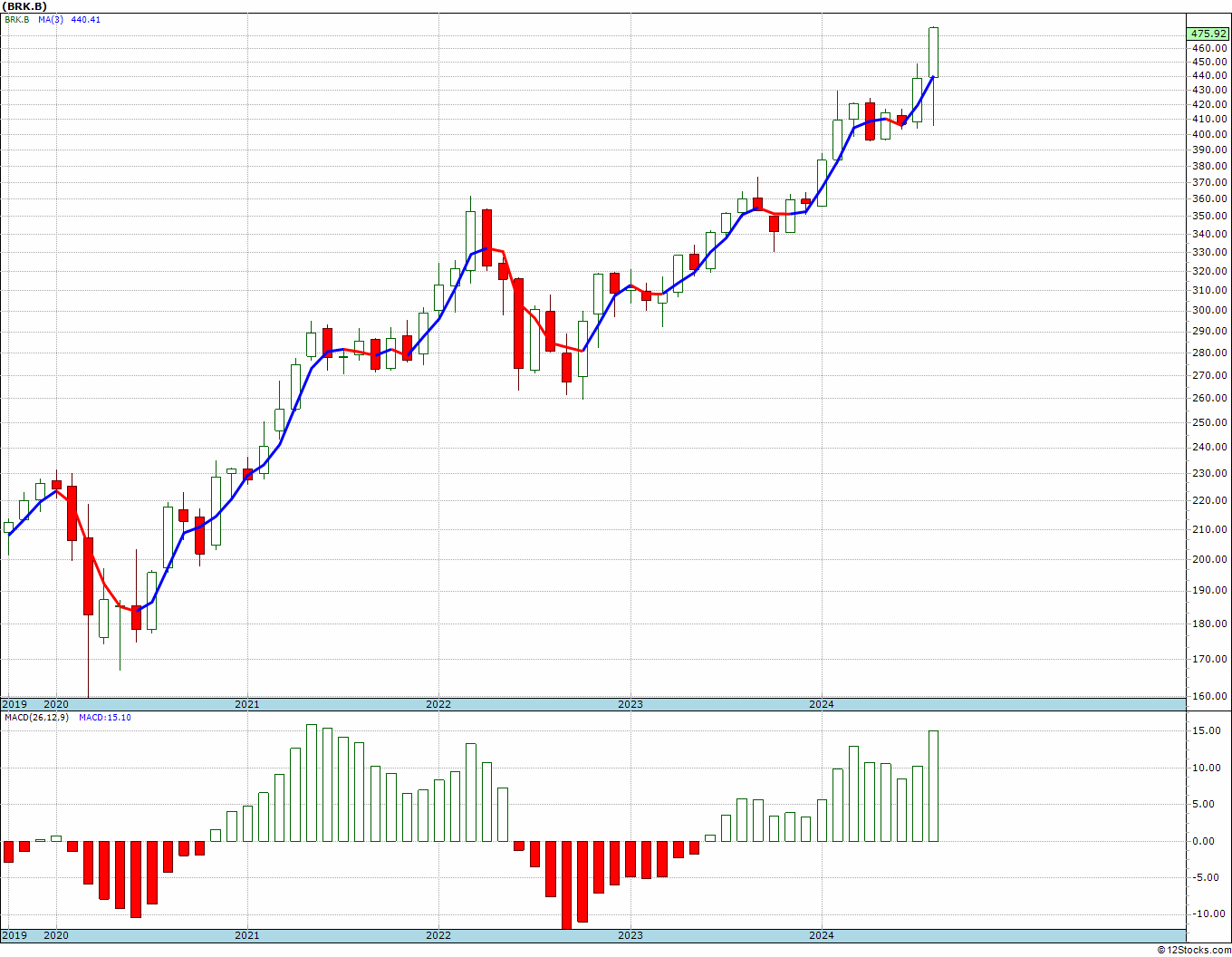
Task: Open the 12Stocks.com copyright link
Action: (x=1192, y=950)
